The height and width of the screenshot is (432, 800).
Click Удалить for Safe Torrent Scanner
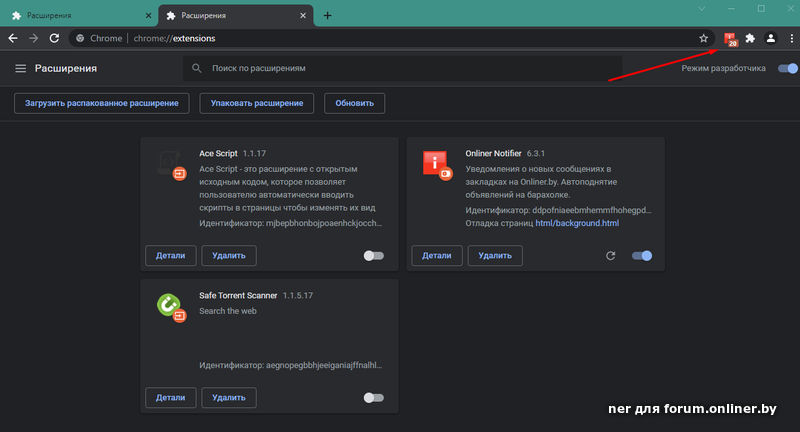[x=229, y=397]
